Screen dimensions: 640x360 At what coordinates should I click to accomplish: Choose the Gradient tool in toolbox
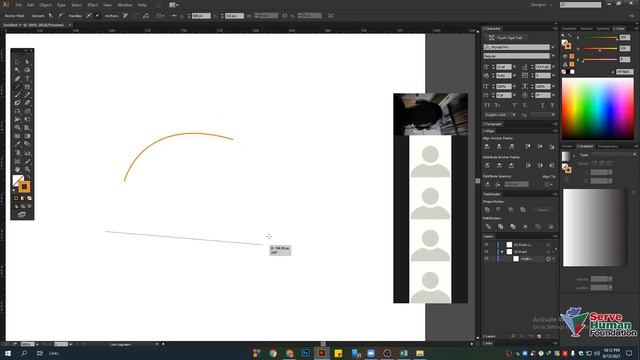pyautogui.click(x=27, y=136)
